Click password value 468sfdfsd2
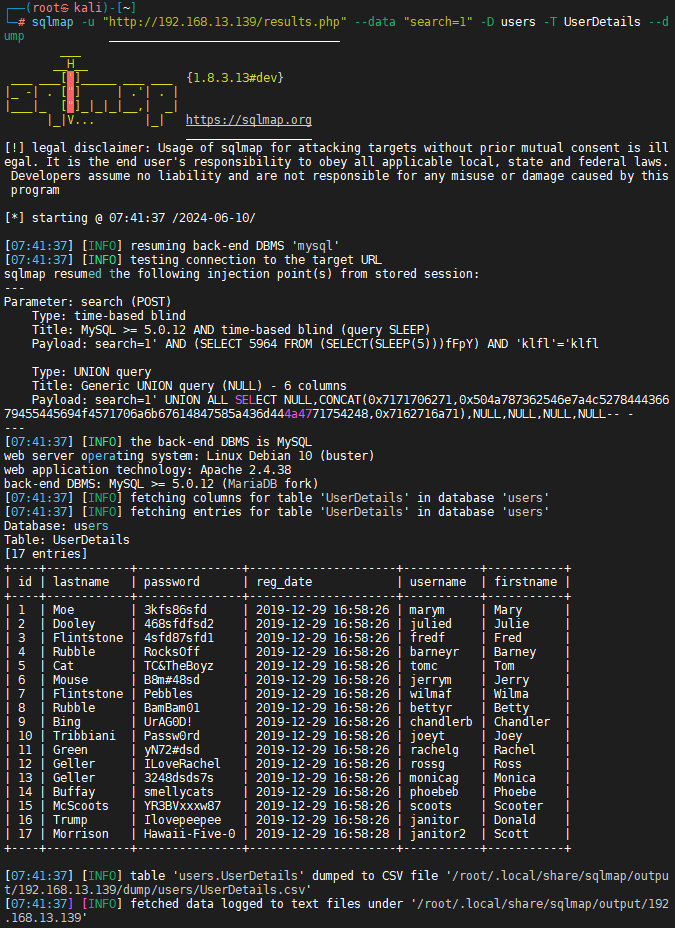This screenshot has height=928, width=675. [179, 624]
